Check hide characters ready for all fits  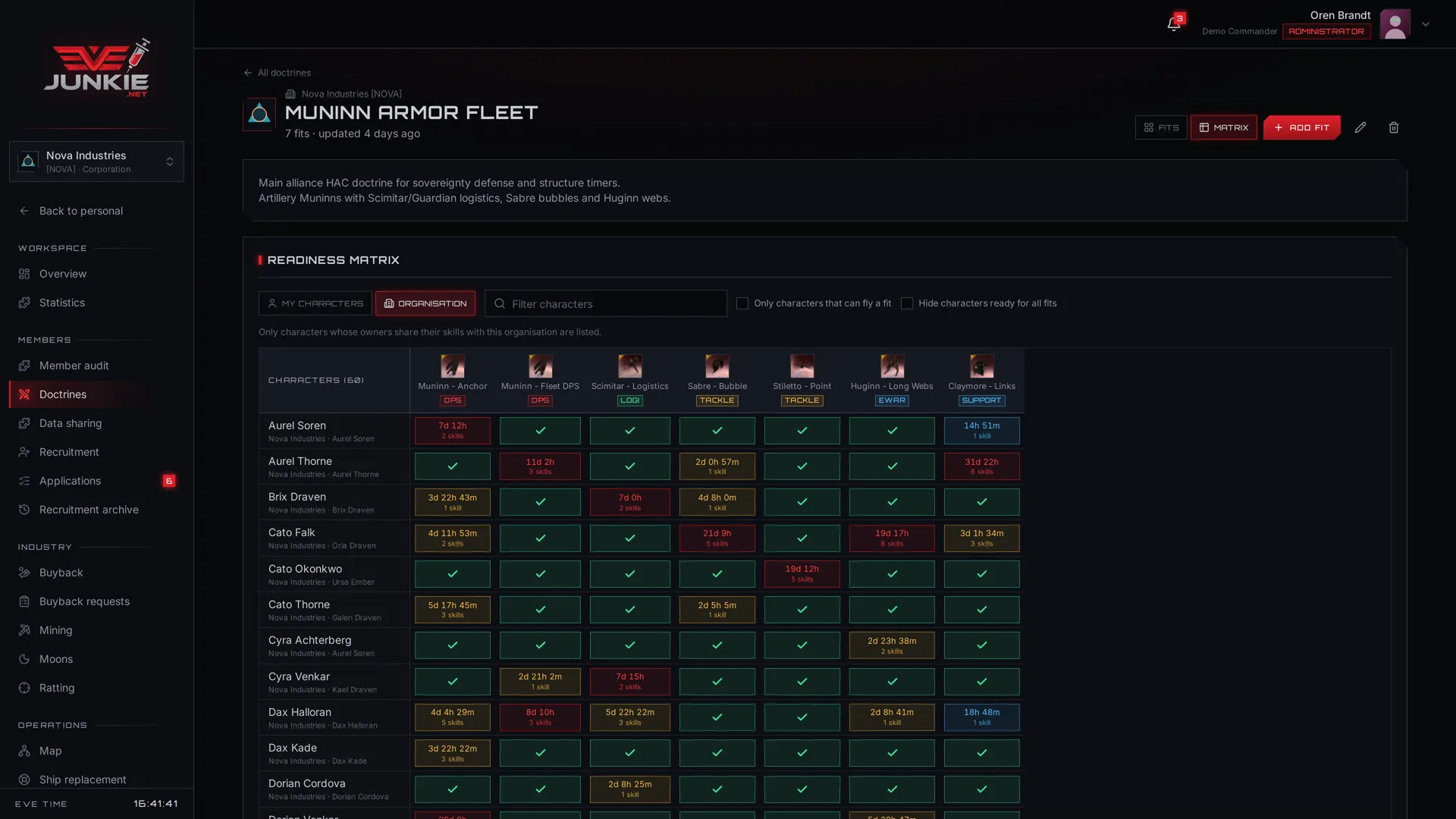click(x=907, y=303)
